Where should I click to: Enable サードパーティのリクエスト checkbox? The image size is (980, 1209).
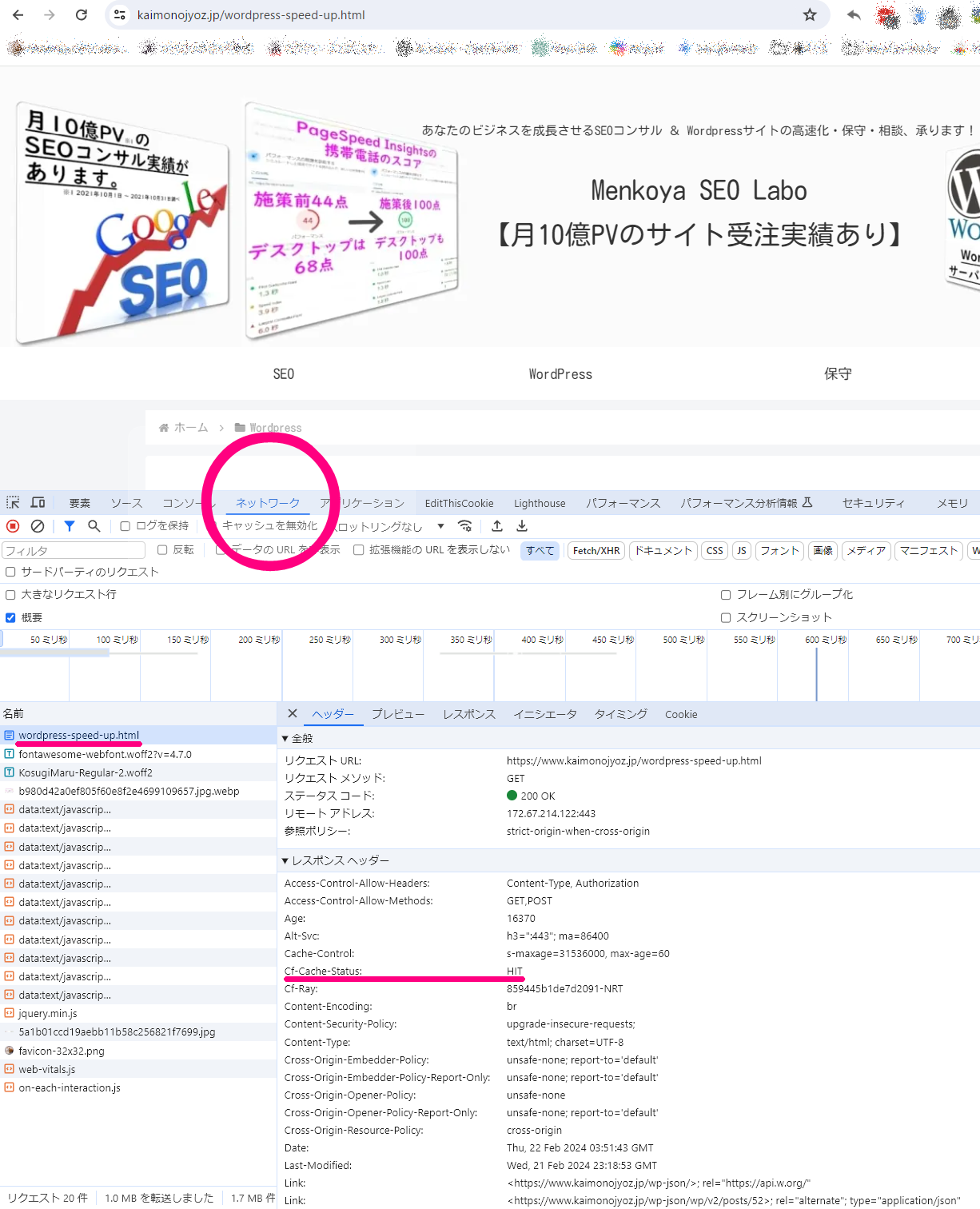pyautogui.click(x=10, y=572)
